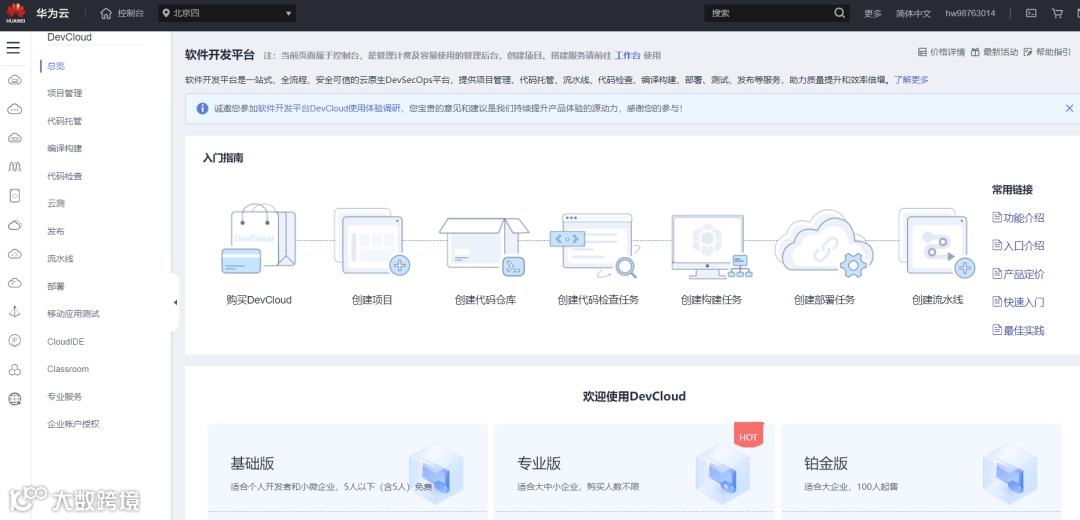Click the 创建部署任务 label
Image resolution: width=1080 pixels, height=520 pixels.
[x=824, y=300]
